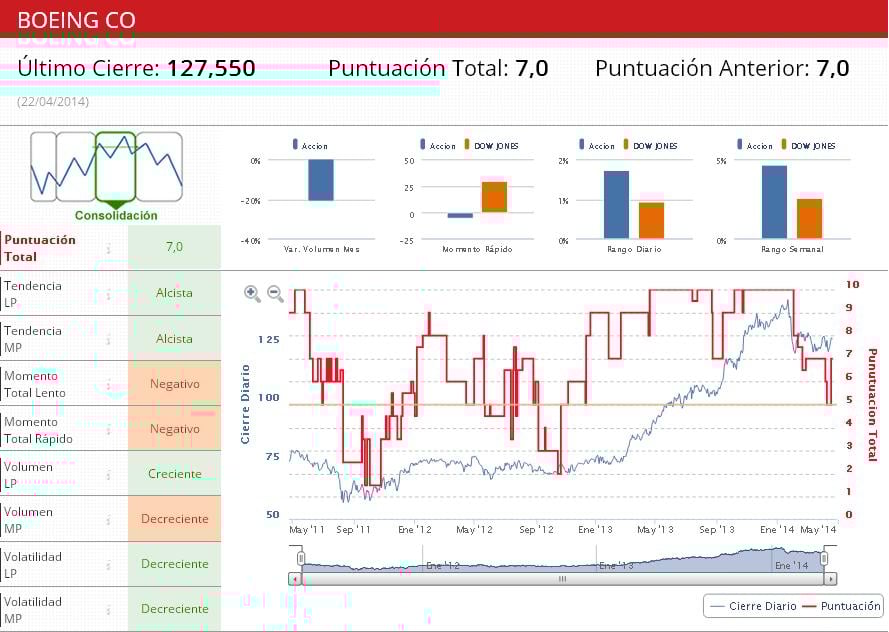Click Decreciente value for Volumen MP
This screenshot has height=632, width=889.
click(x=175, y=519)
